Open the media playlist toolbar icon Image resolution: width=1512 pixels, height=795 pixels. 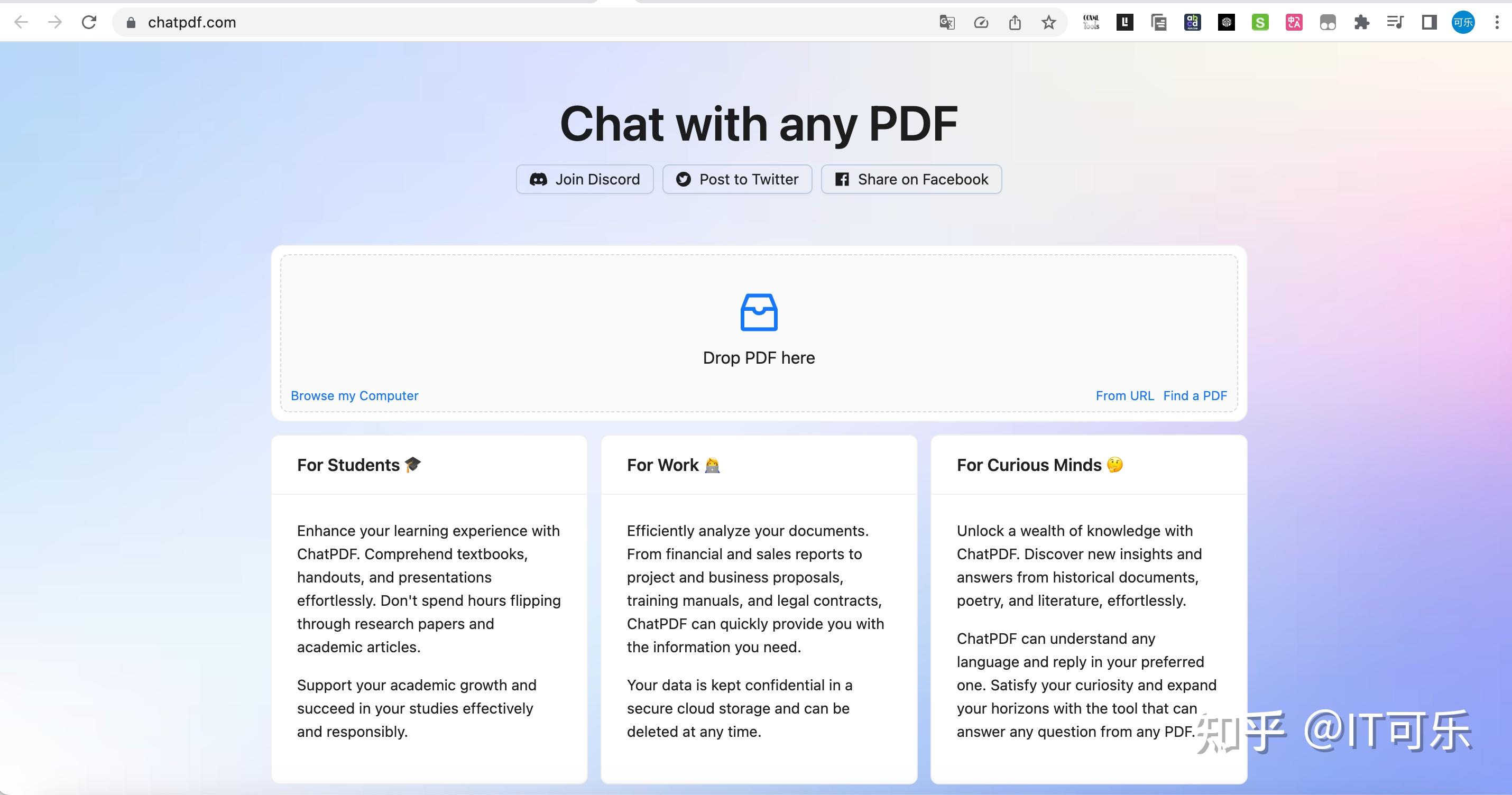[x=1395, y=22]
